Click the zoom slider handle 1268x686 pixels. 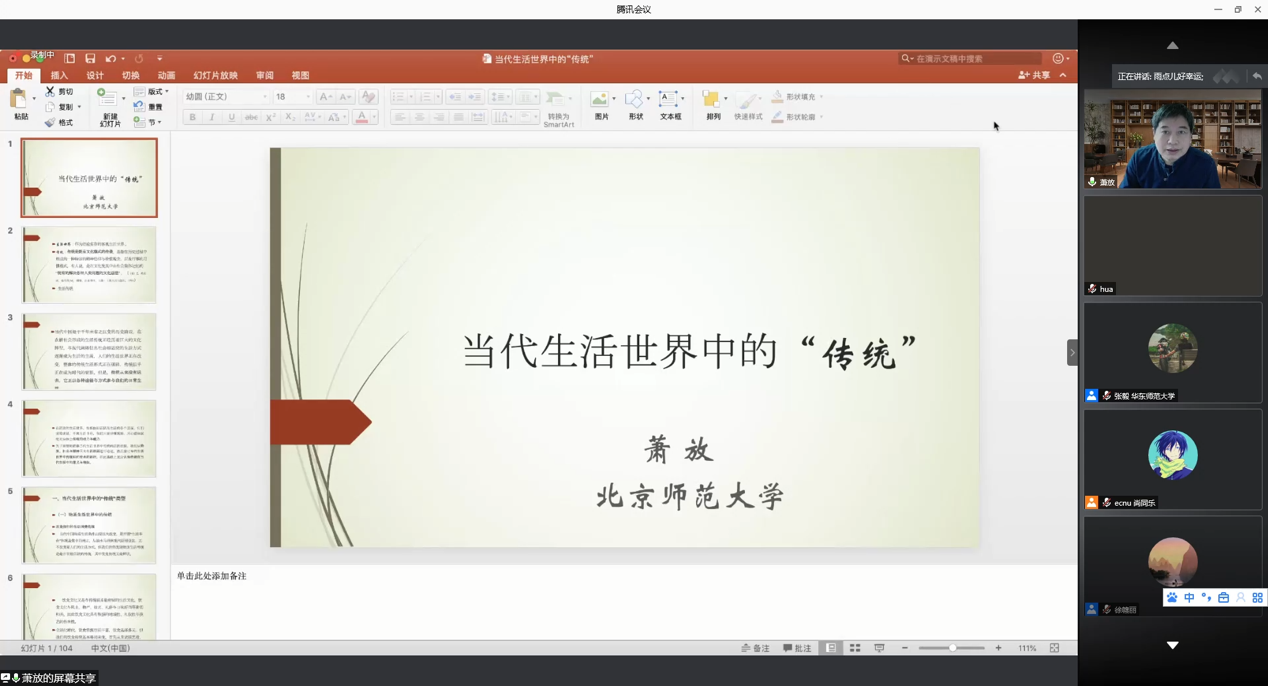(x=952, y=648)
